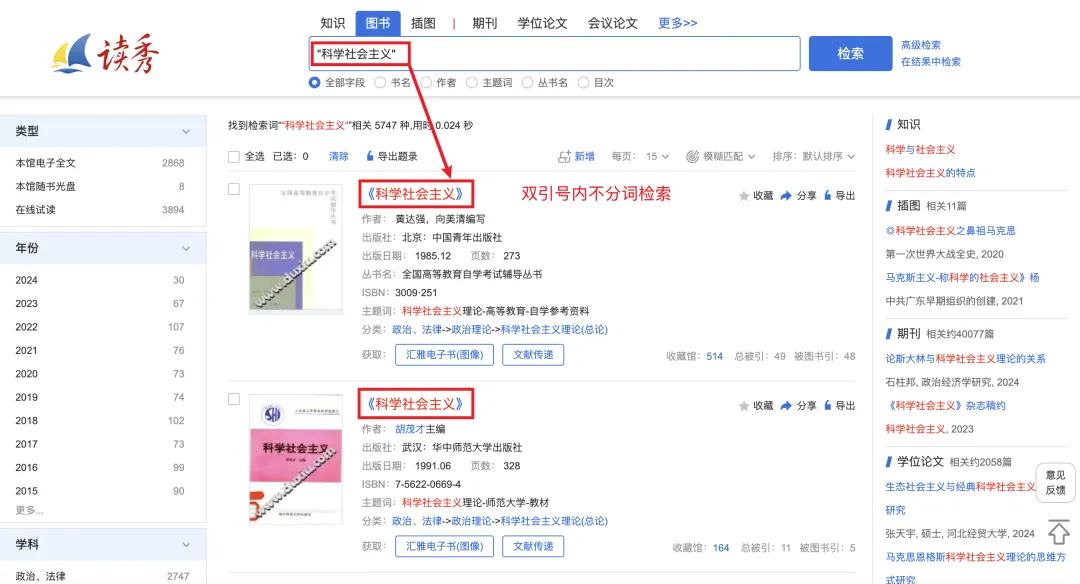Click the star 收藏 icon for the 1985 book
Viewport: 1080px width, 584px height.
pyautogui.click(x=744, y=196)
